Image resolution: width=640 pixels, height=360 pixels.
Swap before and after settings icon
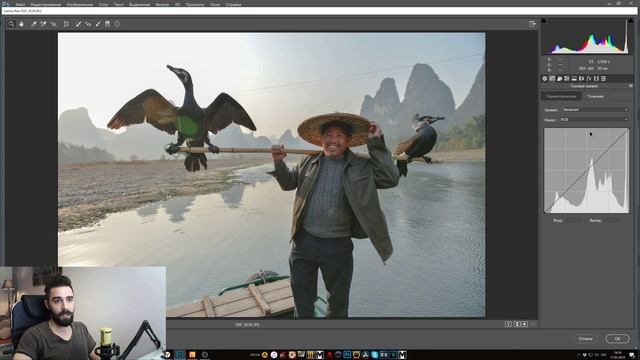pyautogui.click(x=517, y=324)
